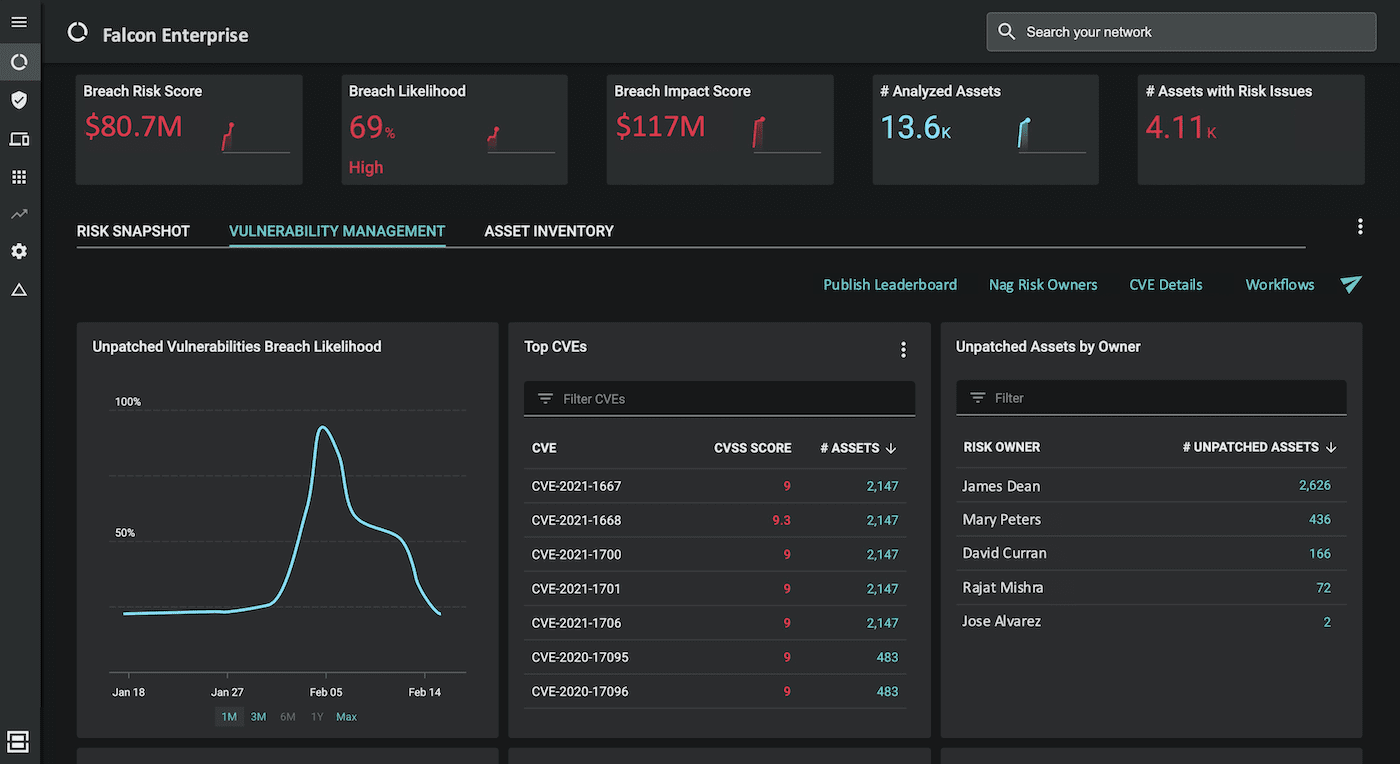
Task: Open the CVE-2021-1668 row
Action: pyautogui.click(x=715, y=520)
